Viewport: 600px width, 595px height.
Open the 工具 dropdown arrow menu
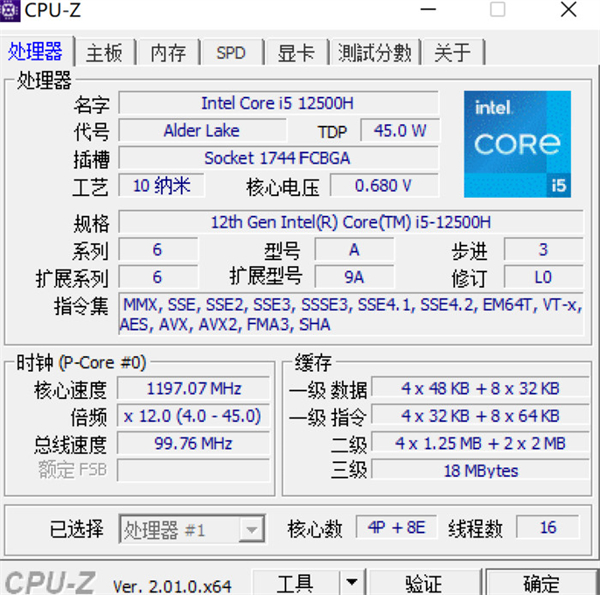(351, 582)
